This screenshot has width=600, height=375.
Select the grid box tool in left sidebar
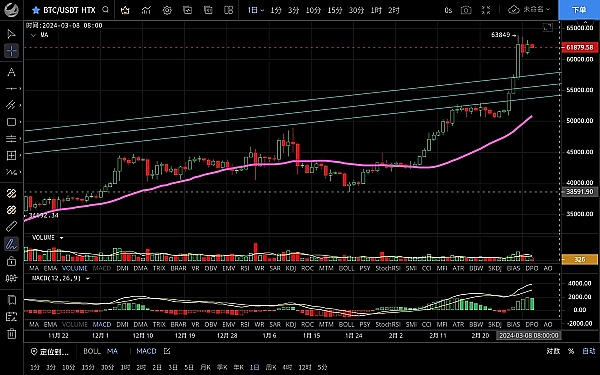click(11, 155)
